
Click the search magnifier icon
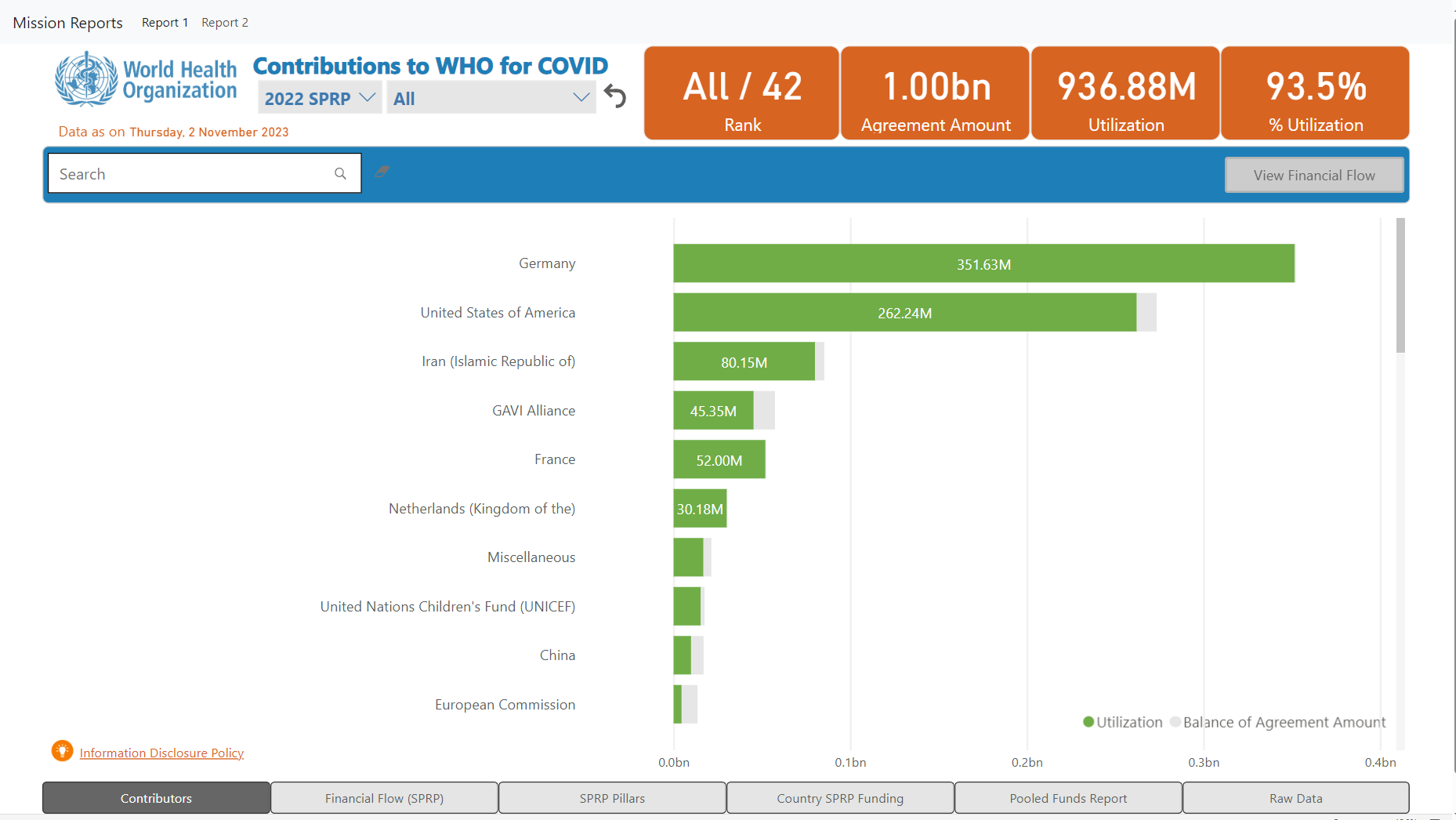(340, 173)
